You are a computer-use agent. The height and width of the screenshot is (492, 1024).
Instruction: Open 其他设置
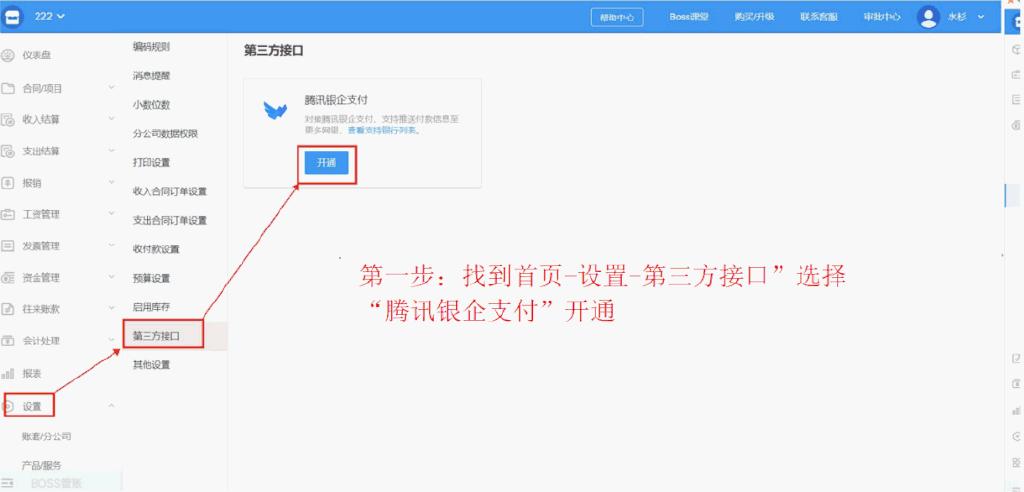pos(152,365)
